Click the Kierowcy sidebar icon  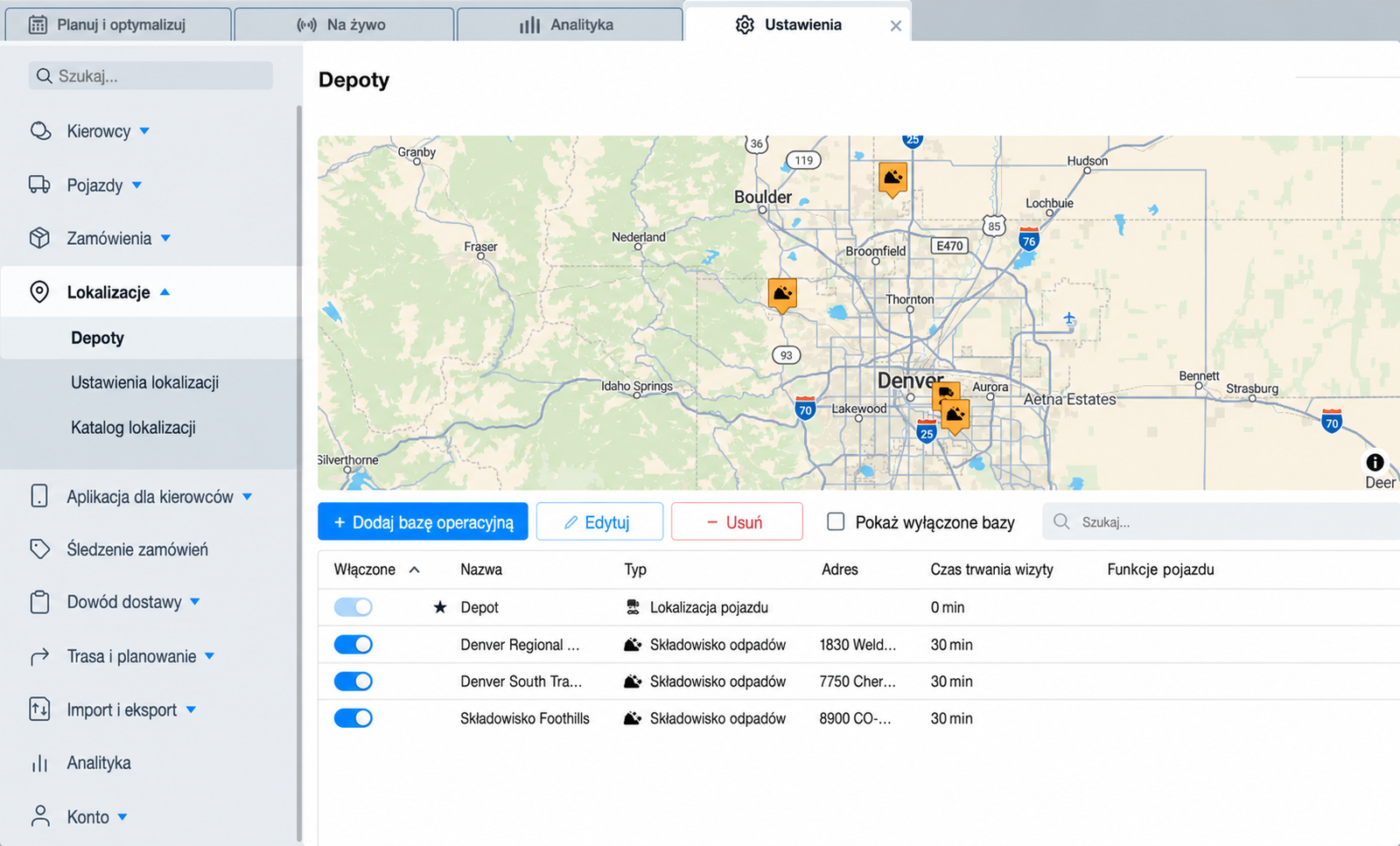tap(40, 131)
